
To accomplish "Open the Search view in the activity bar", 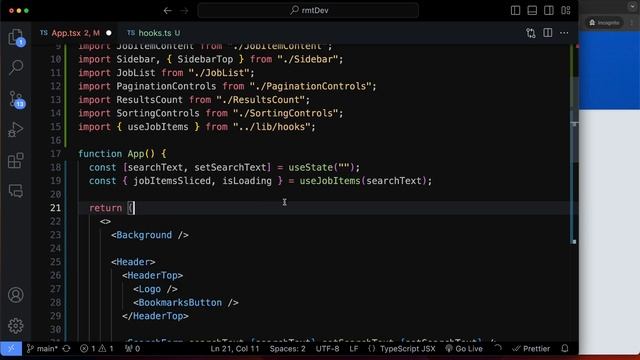I will point(16,67).
